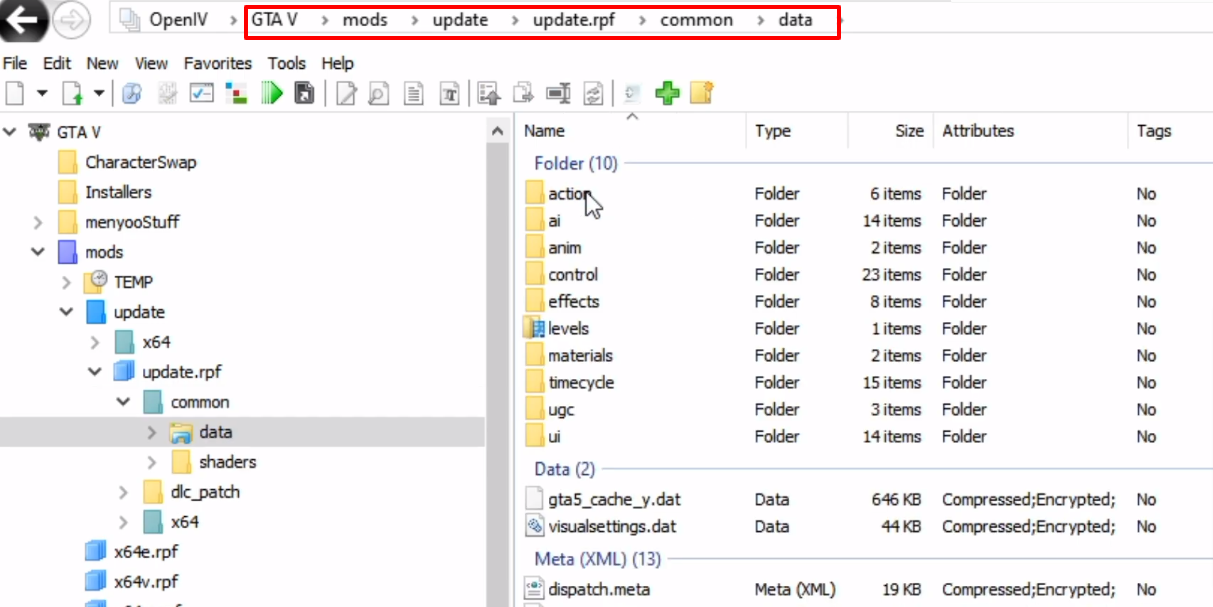Select the CharacterSwap folder in the tree
Viewport: 1213px width, 607px height.
(x=141, y=162)
